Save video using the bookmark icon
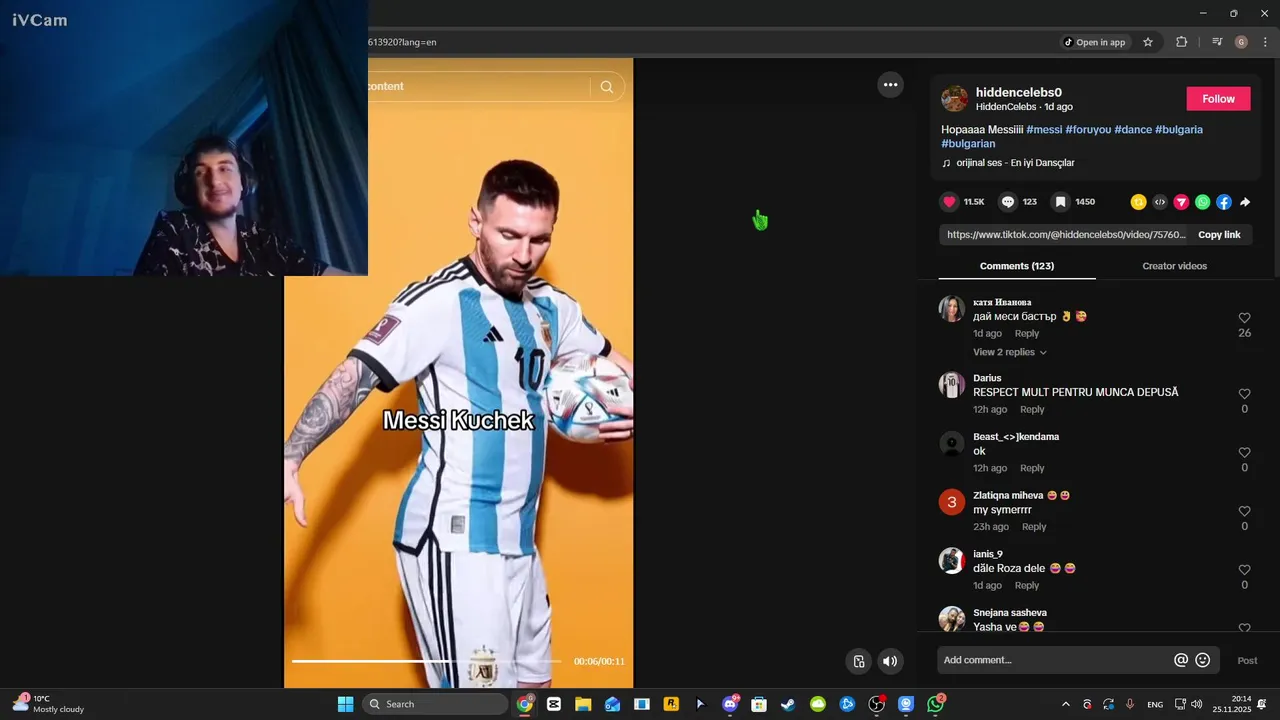Viewport: 1280px width, 720px height. pyautogui.click(x=1060, y=202)
